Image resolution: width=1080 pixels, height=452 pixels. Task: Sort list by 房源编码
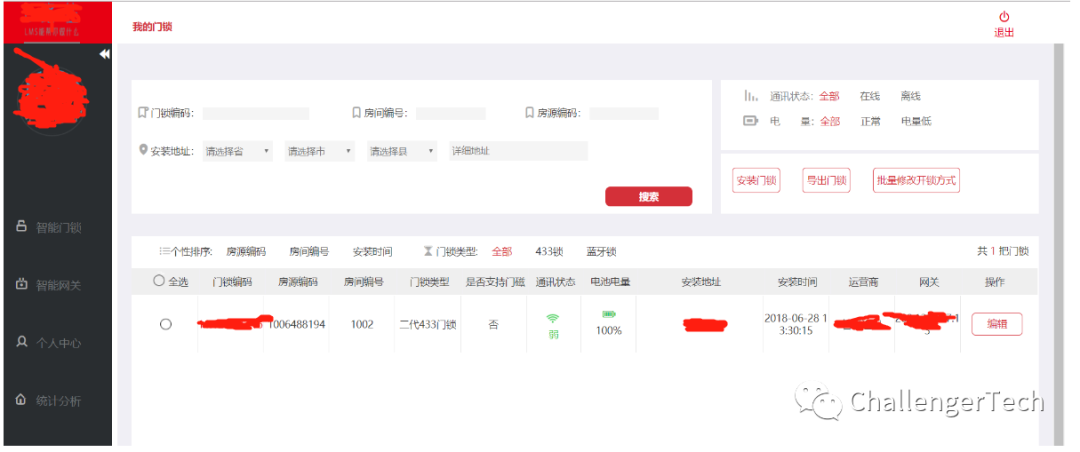[246, 251]
